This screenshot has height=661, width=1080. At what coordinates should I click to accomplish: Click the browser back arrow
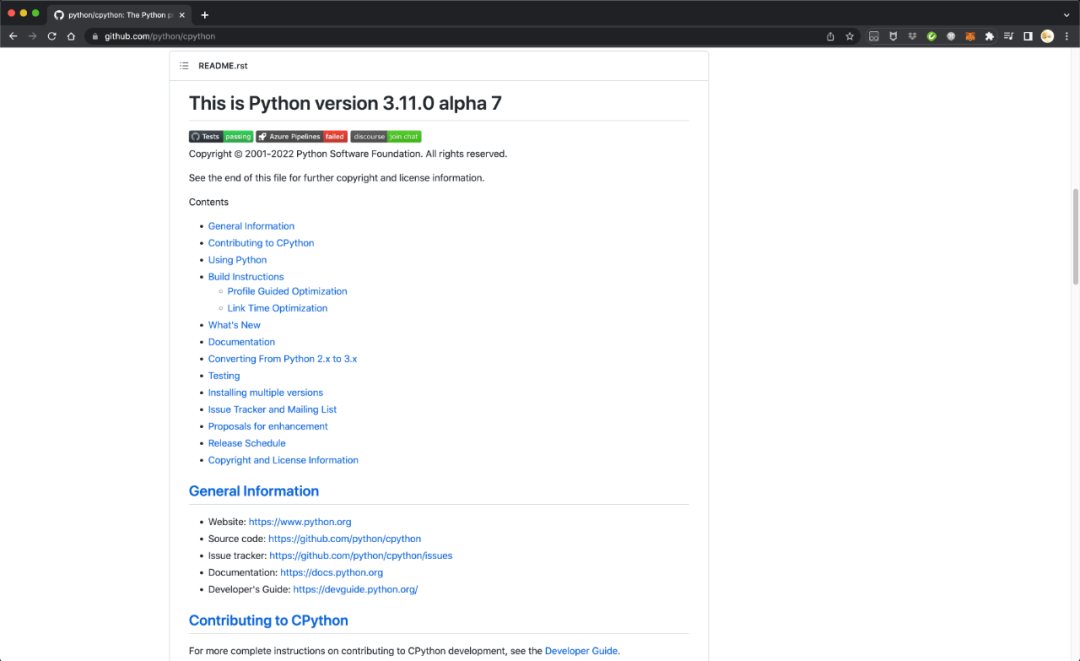13,36
